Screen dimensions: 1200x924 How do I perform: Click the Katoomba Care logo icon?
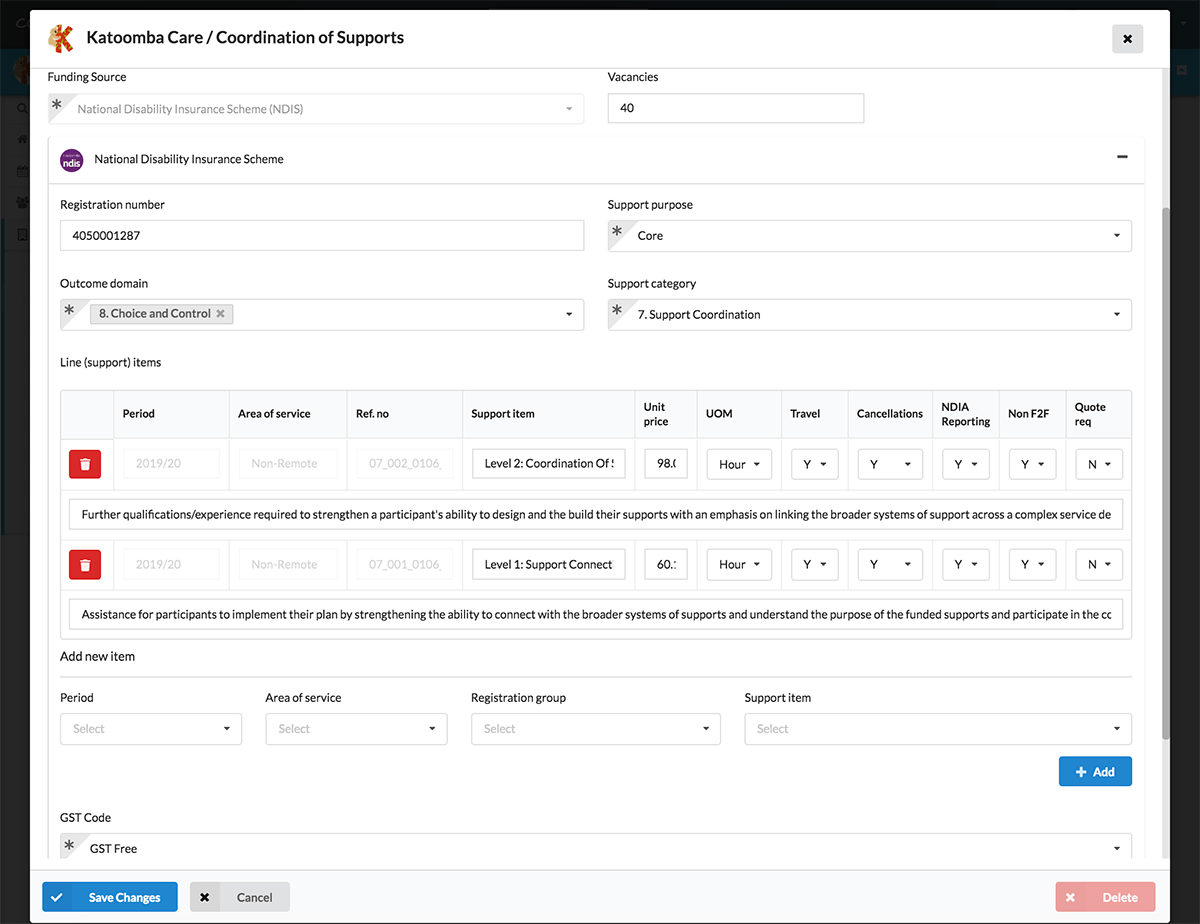(x=61, y=38)
